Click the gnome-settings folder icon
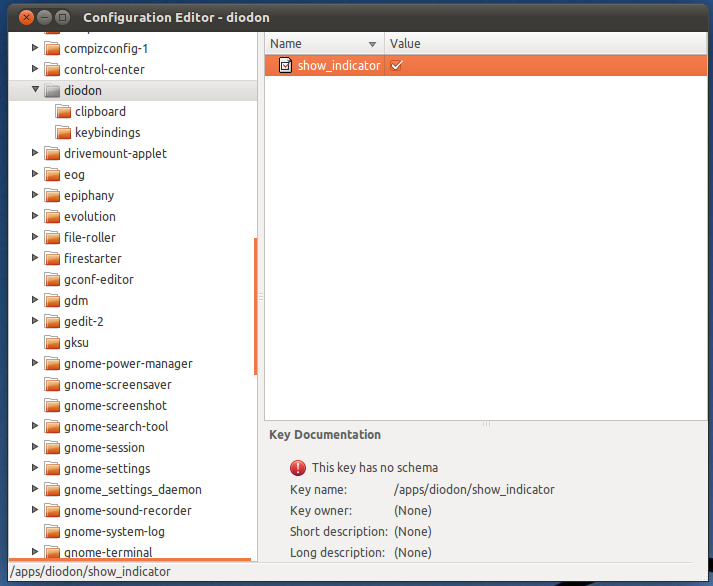This screenshot has width=713, height=586. 52,468
